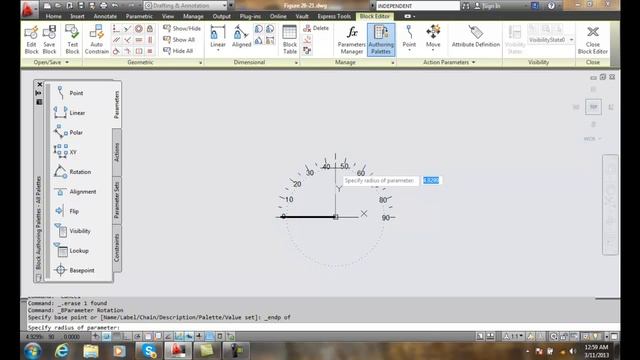This screenshot has width=640, height=360.
Task: Switch to the Parameters palette tab
Action: tap(117, 104)
